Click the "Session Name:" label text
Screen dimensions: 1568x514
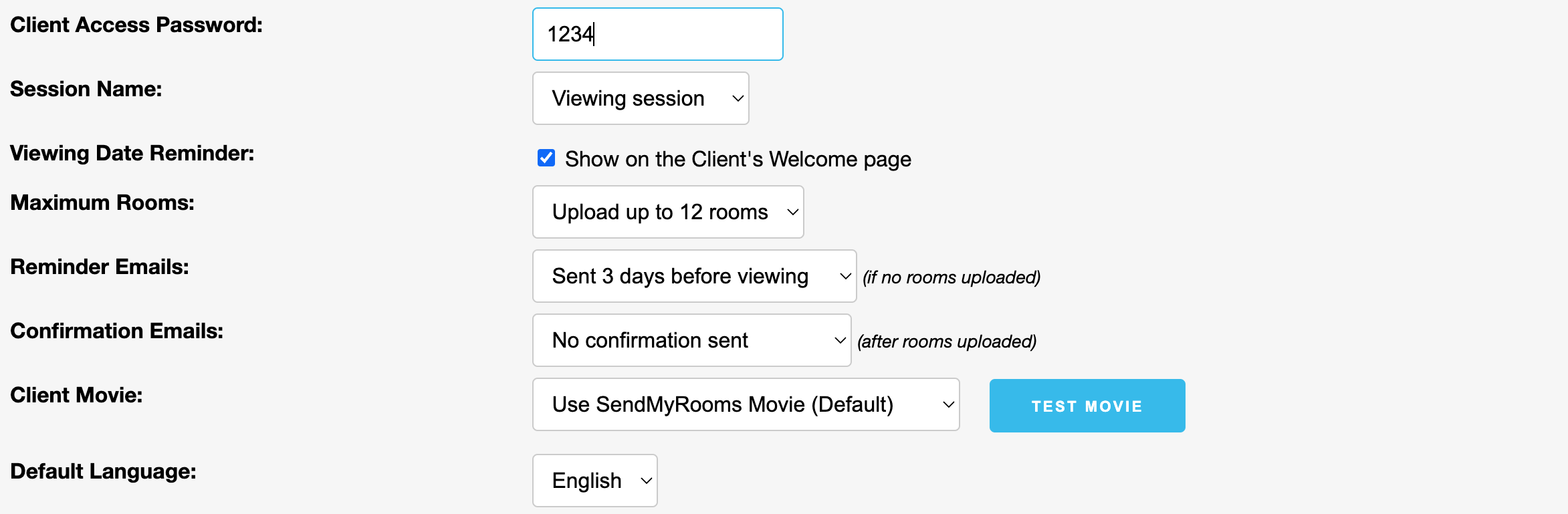pyautogui.click(x=86, y=89)
